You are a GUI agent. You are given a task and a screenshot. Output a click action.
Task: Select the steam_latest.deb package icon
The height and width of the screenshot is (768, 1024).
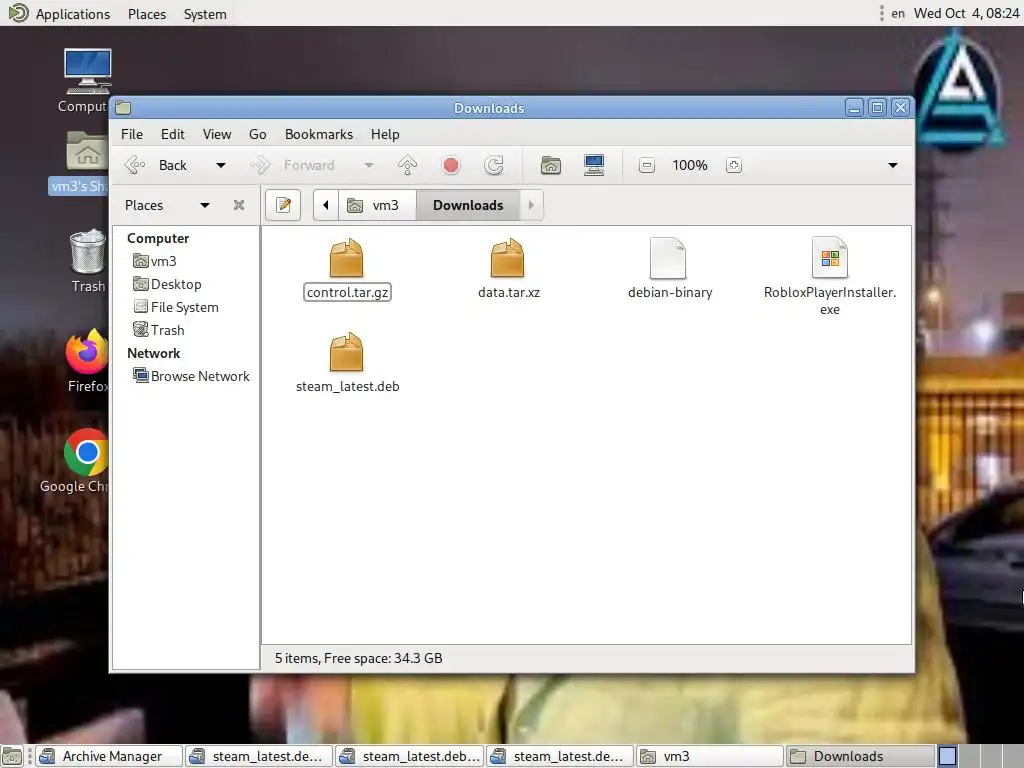point(347,351)
